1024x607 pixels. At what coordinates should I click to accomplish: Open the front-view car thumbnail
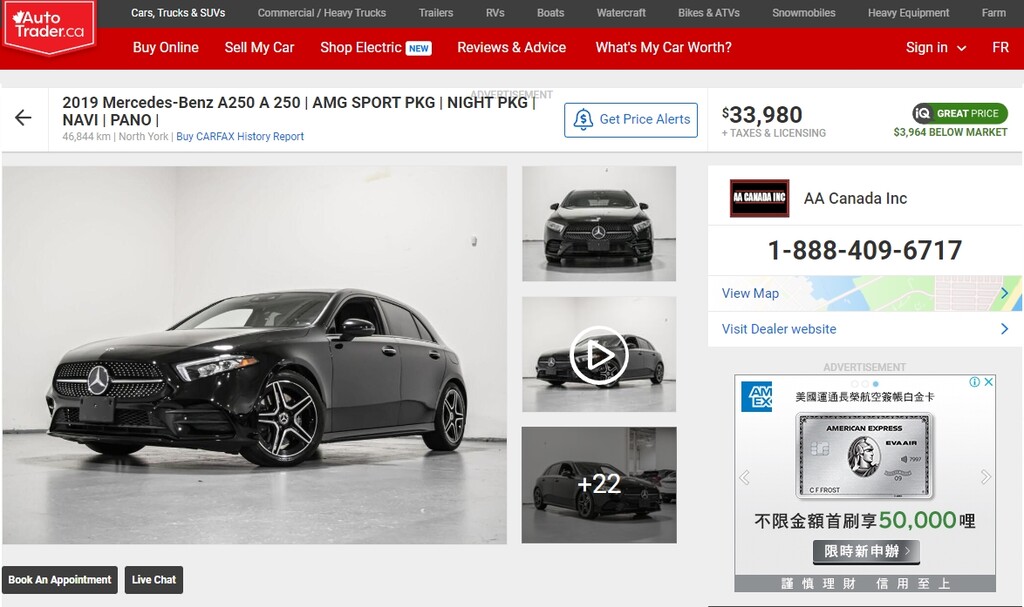(599, 223)
